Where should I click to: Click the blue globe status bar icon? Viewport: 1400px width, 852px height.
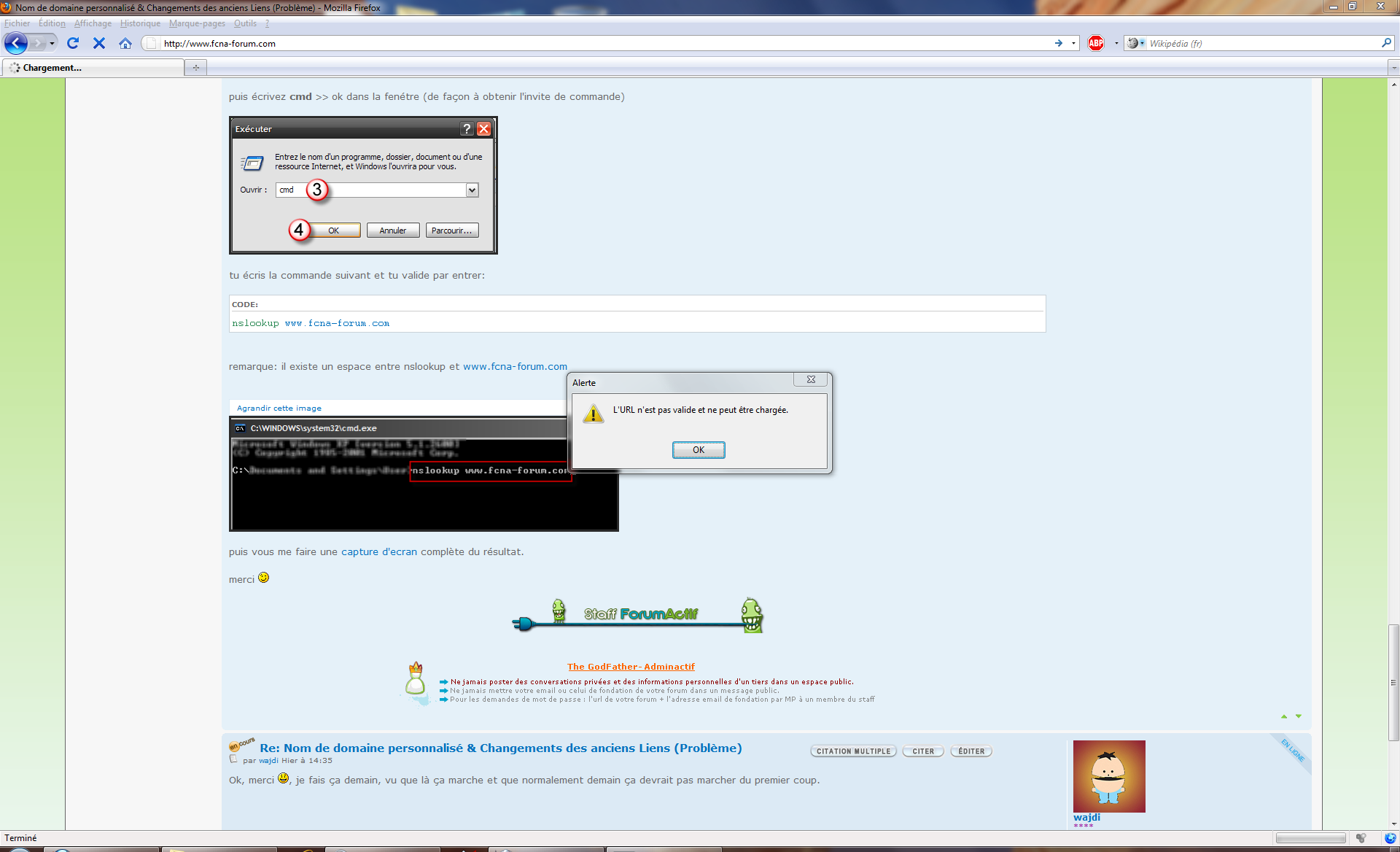pos(1390,837)
